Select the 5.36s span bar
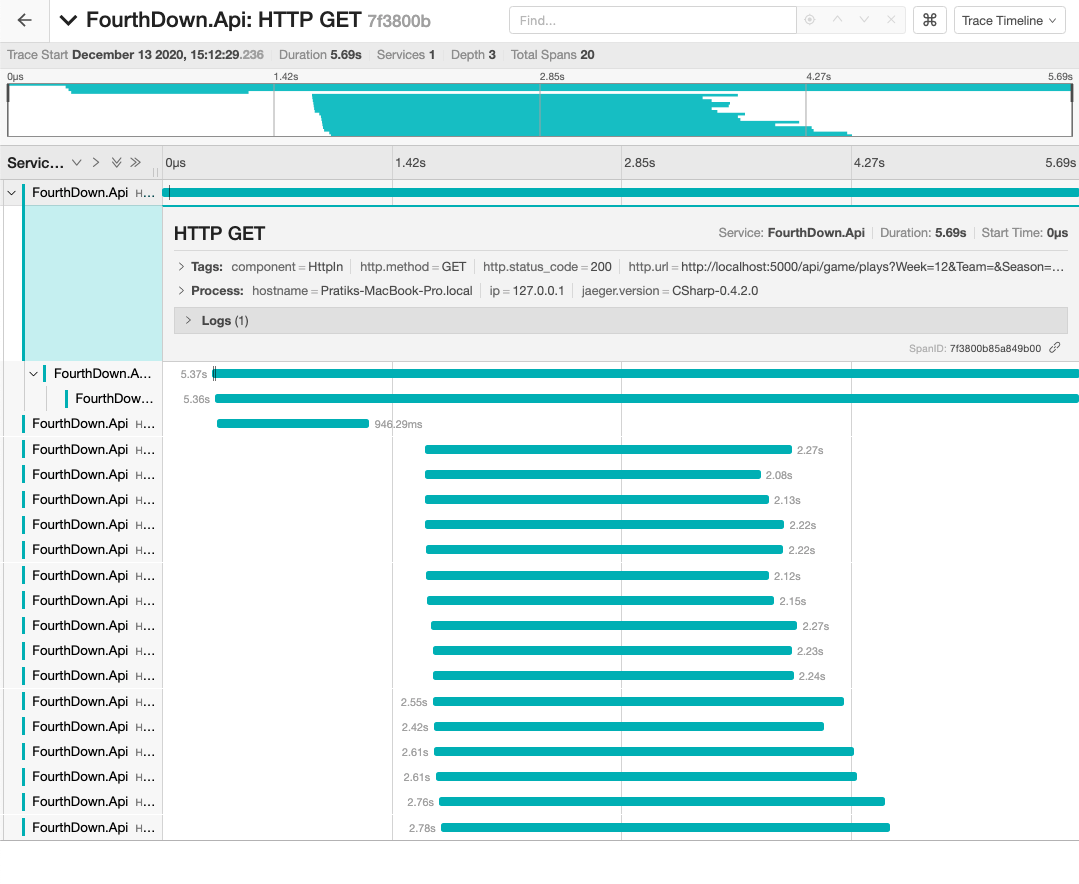 647,398
